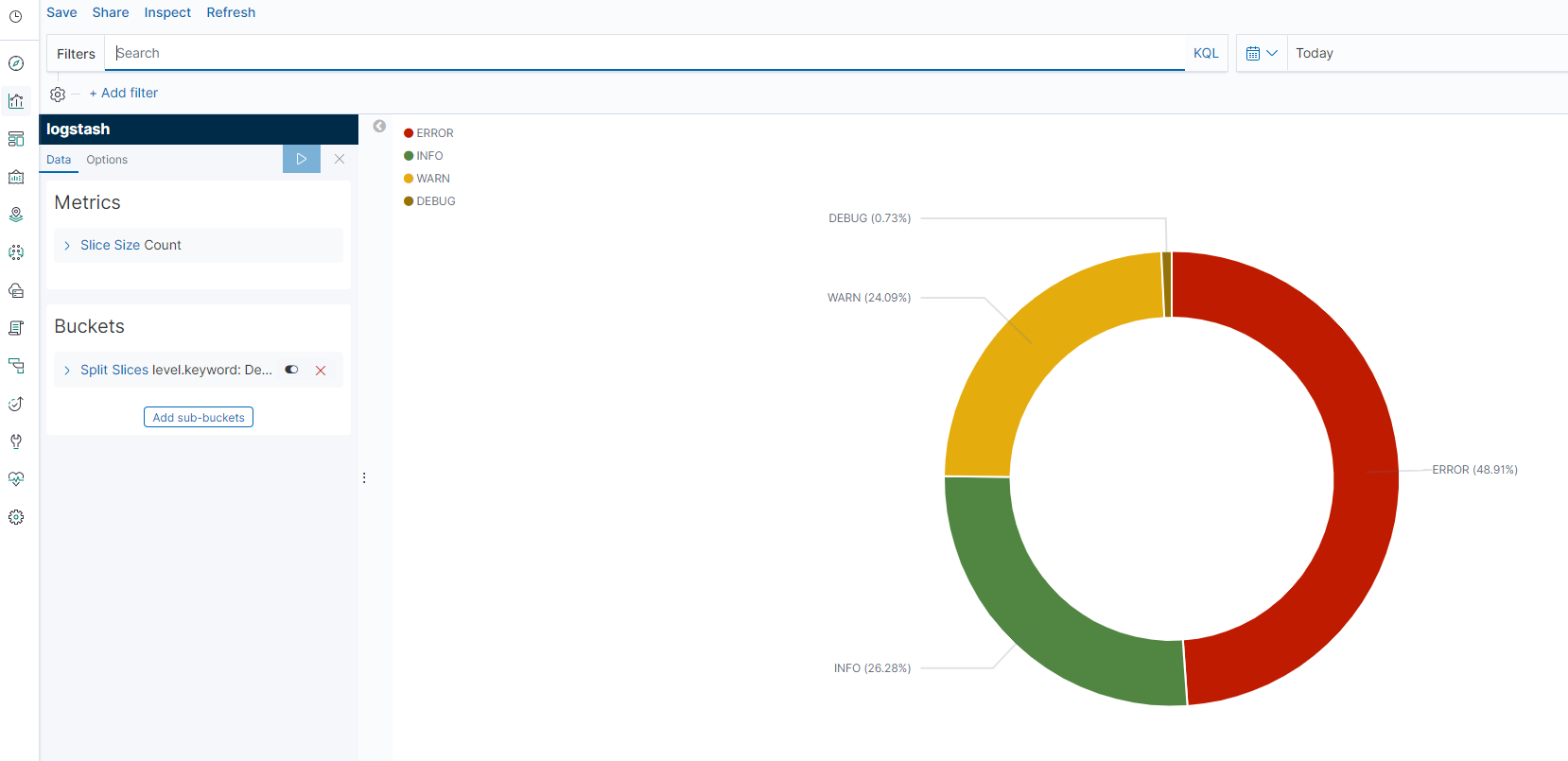The width and height of the screenshot is (1568, 761).
Task: Click the Add sub-buckets button
Action: [x=199, y=417]
